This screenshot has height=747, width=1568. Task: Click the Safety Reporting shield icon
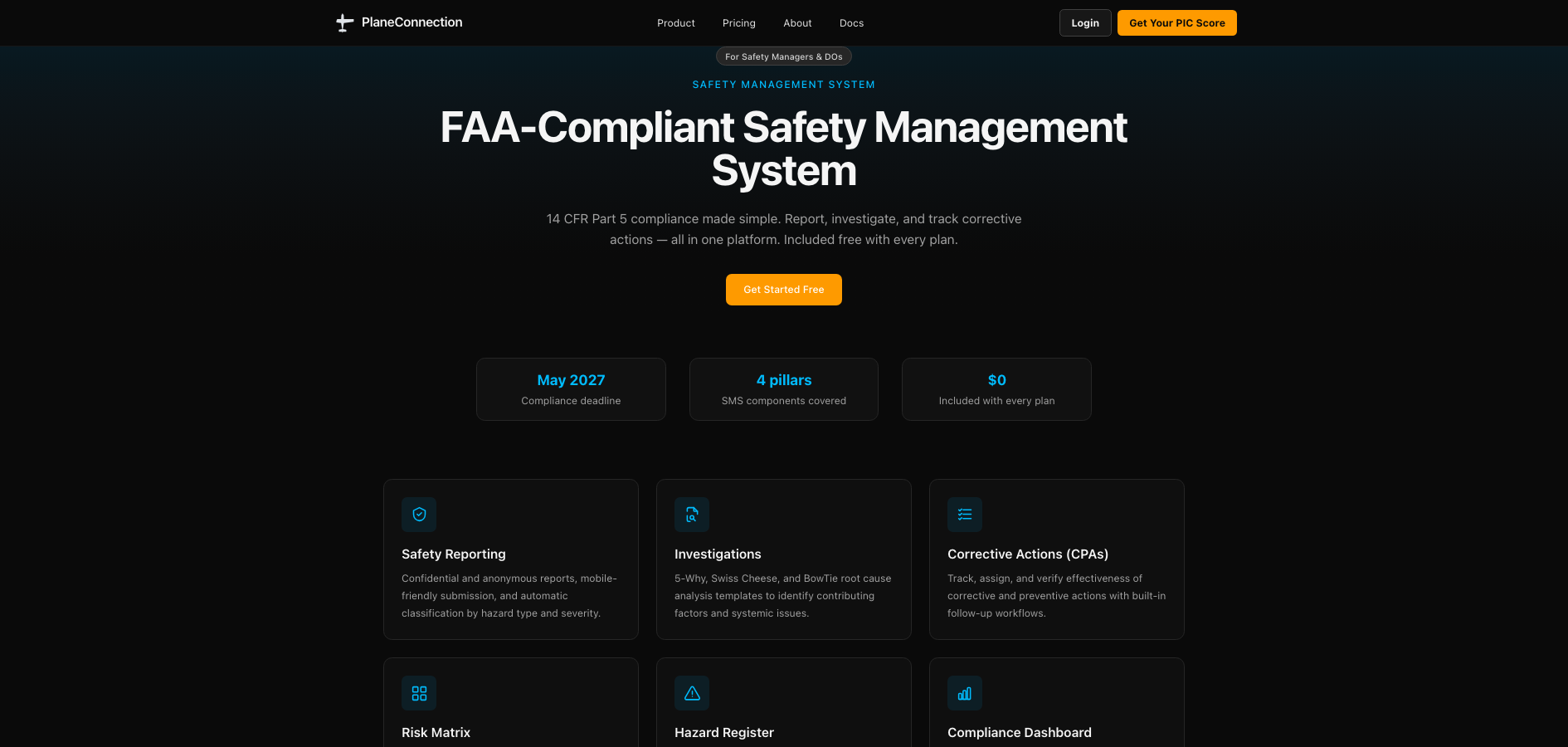pos(419,515)
